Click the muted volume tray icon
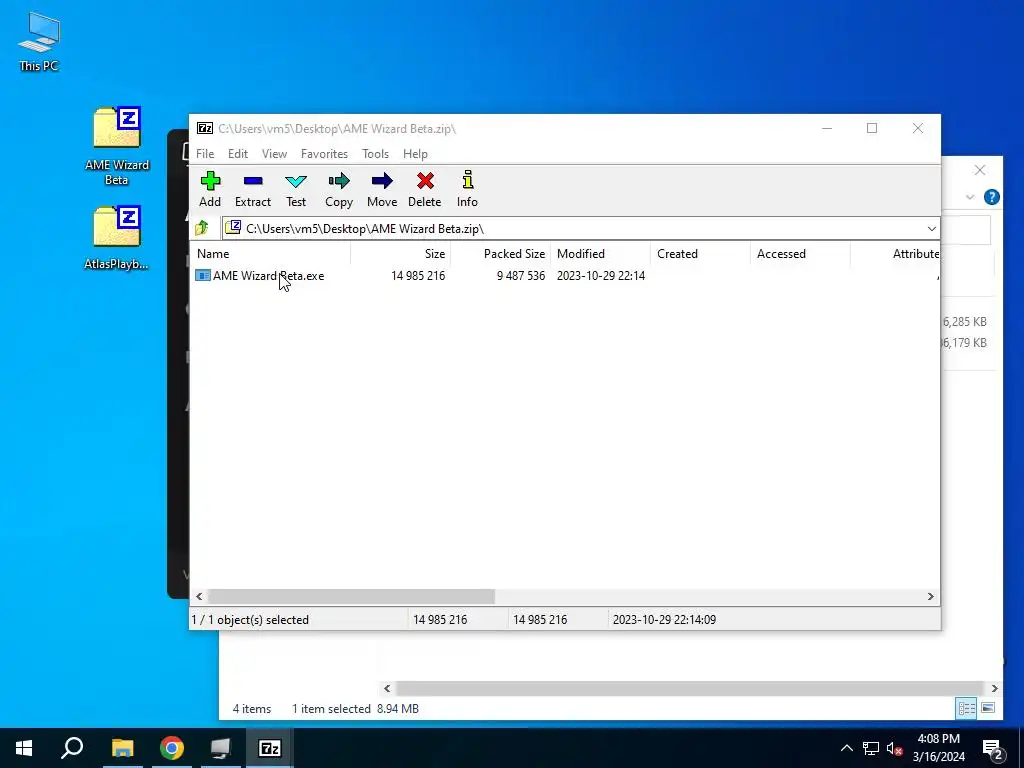 click(x=894, y=748)
